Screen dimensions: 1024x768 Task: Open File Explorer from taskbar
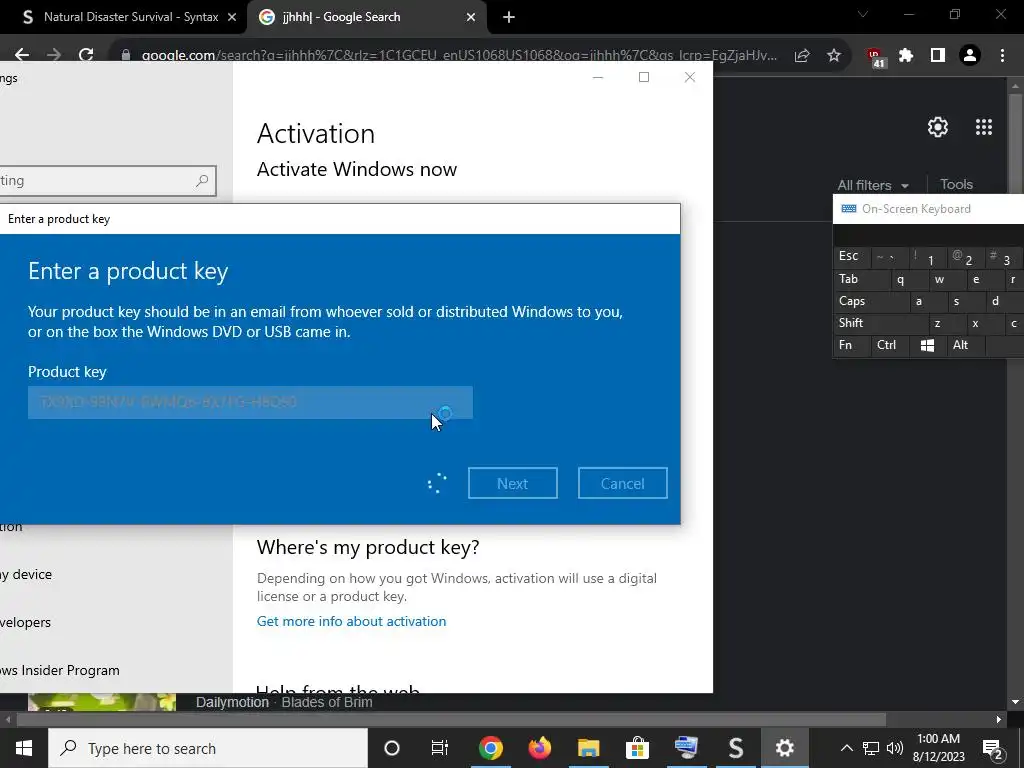(588, 748)
